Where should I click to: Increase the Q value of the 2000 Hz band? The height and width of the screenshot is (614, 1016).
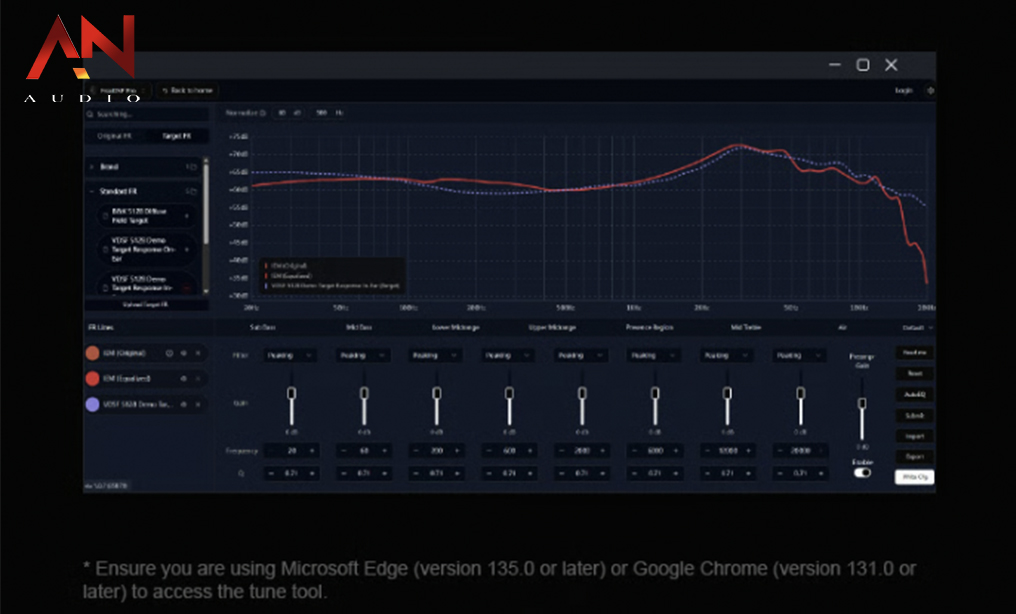pyautogui.click(x=603, y=473)
